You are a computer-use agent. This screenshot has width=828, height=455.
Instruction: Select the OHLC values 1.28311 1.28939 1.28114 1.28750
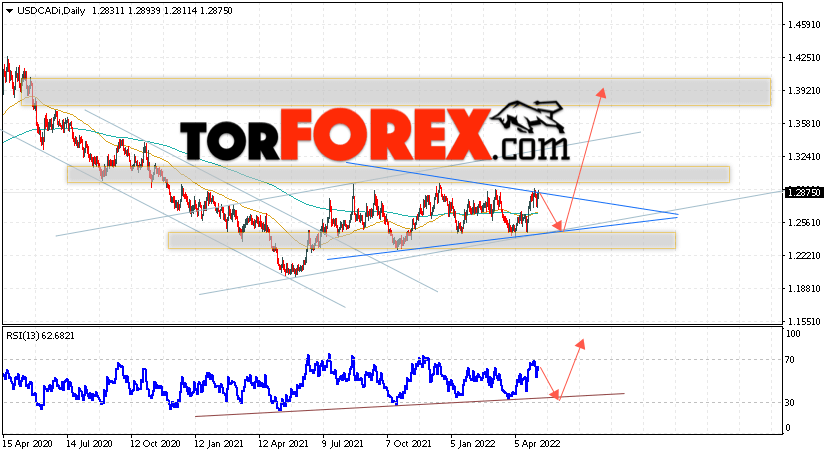[x=162, y=11]
